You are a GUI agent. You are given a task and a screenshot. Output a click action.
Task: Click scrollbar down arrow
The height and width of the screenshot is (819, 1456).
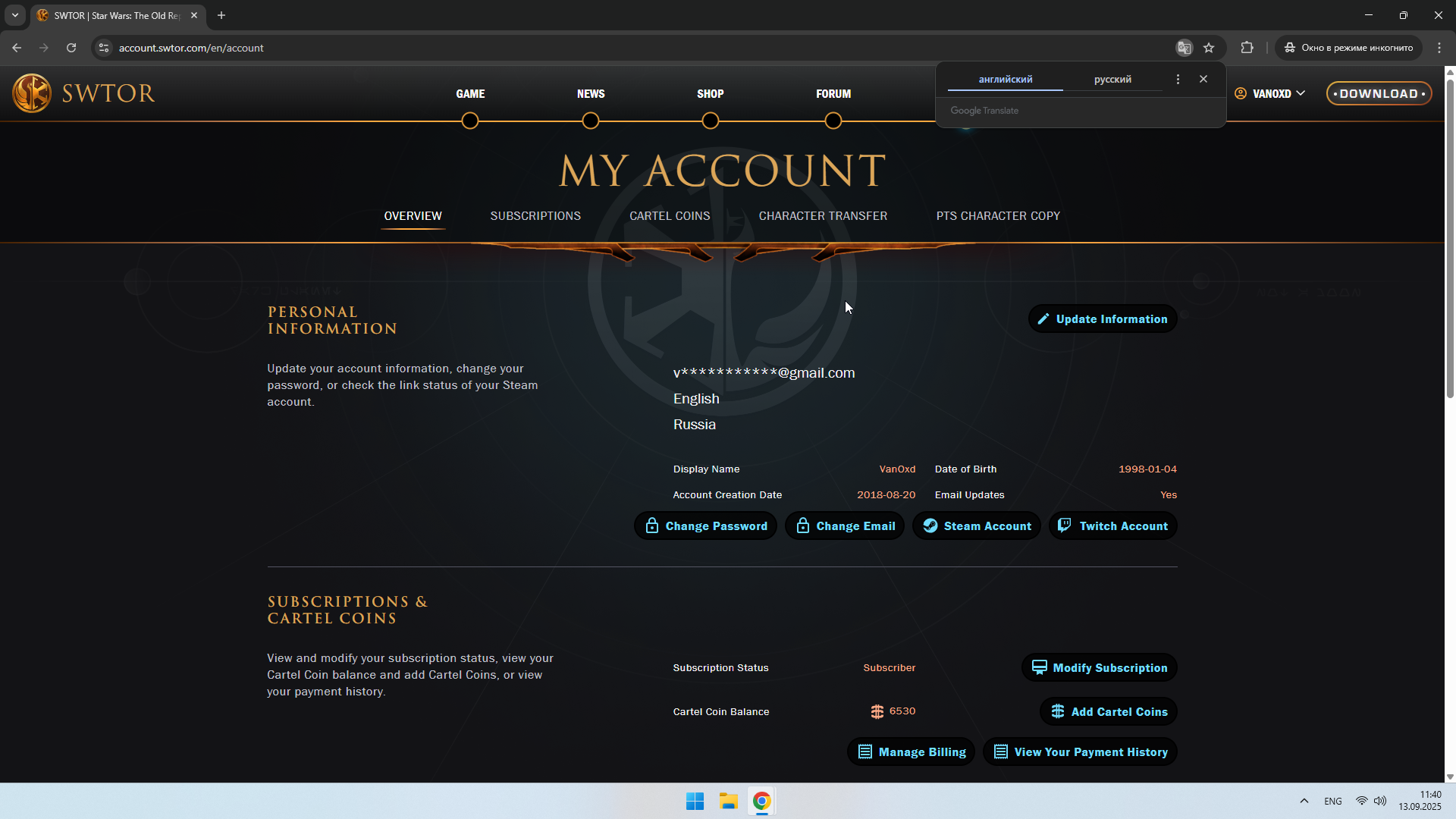tap(1450, 777)
